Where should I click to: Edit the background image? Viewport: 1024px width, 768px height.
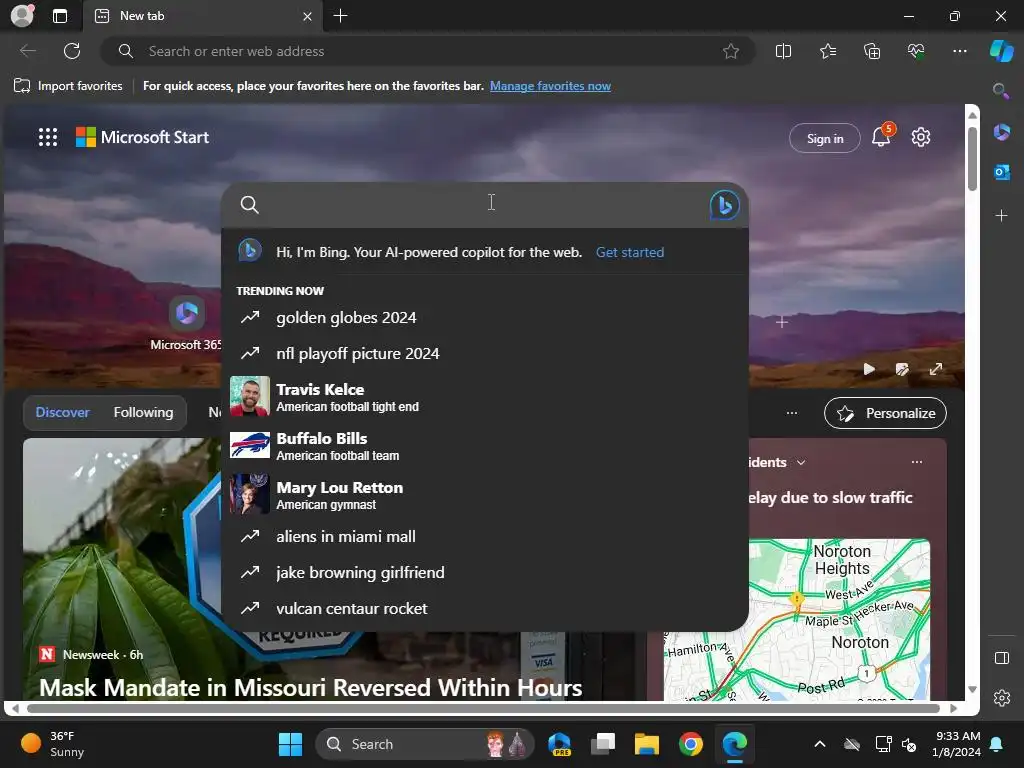(902, 369)
